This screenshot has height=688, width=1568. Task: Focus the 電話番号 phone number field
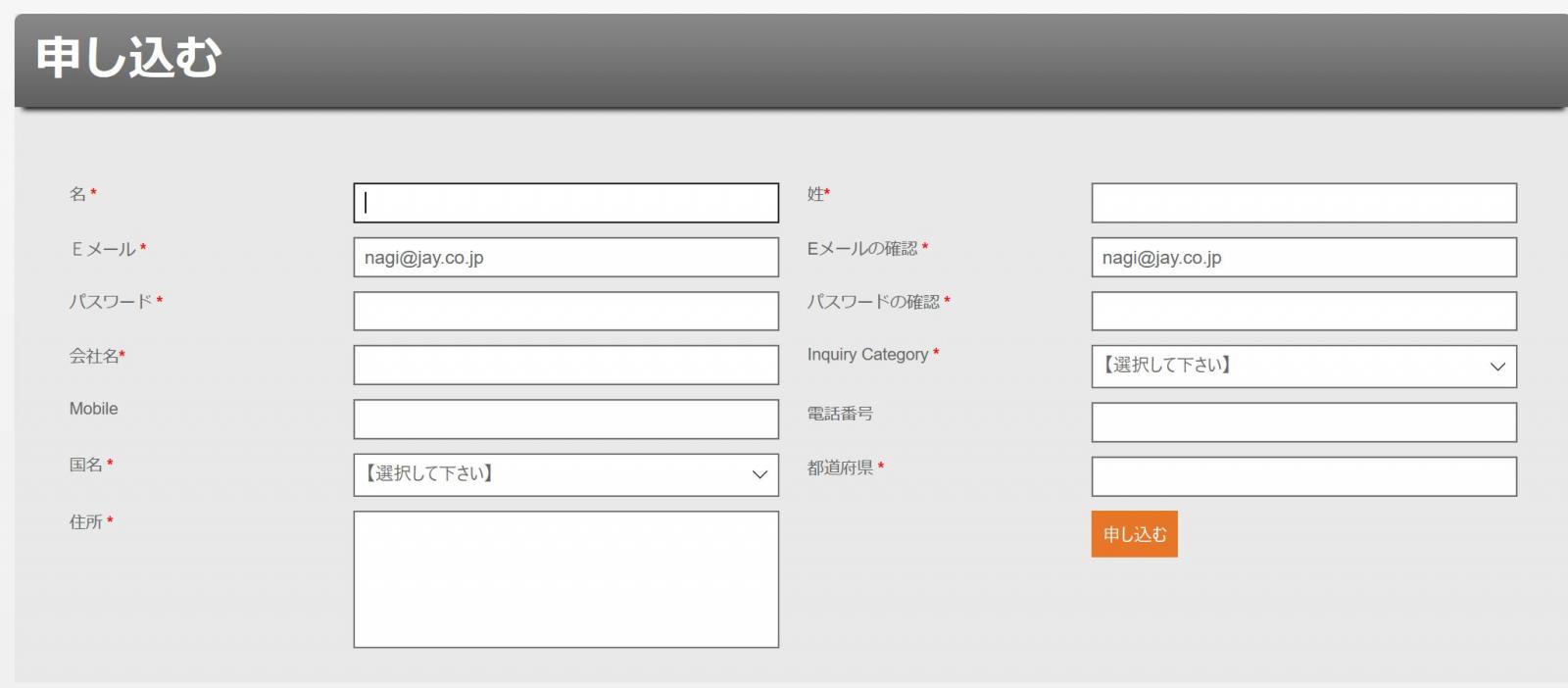pyautogui.click(x=1303, y=422)
